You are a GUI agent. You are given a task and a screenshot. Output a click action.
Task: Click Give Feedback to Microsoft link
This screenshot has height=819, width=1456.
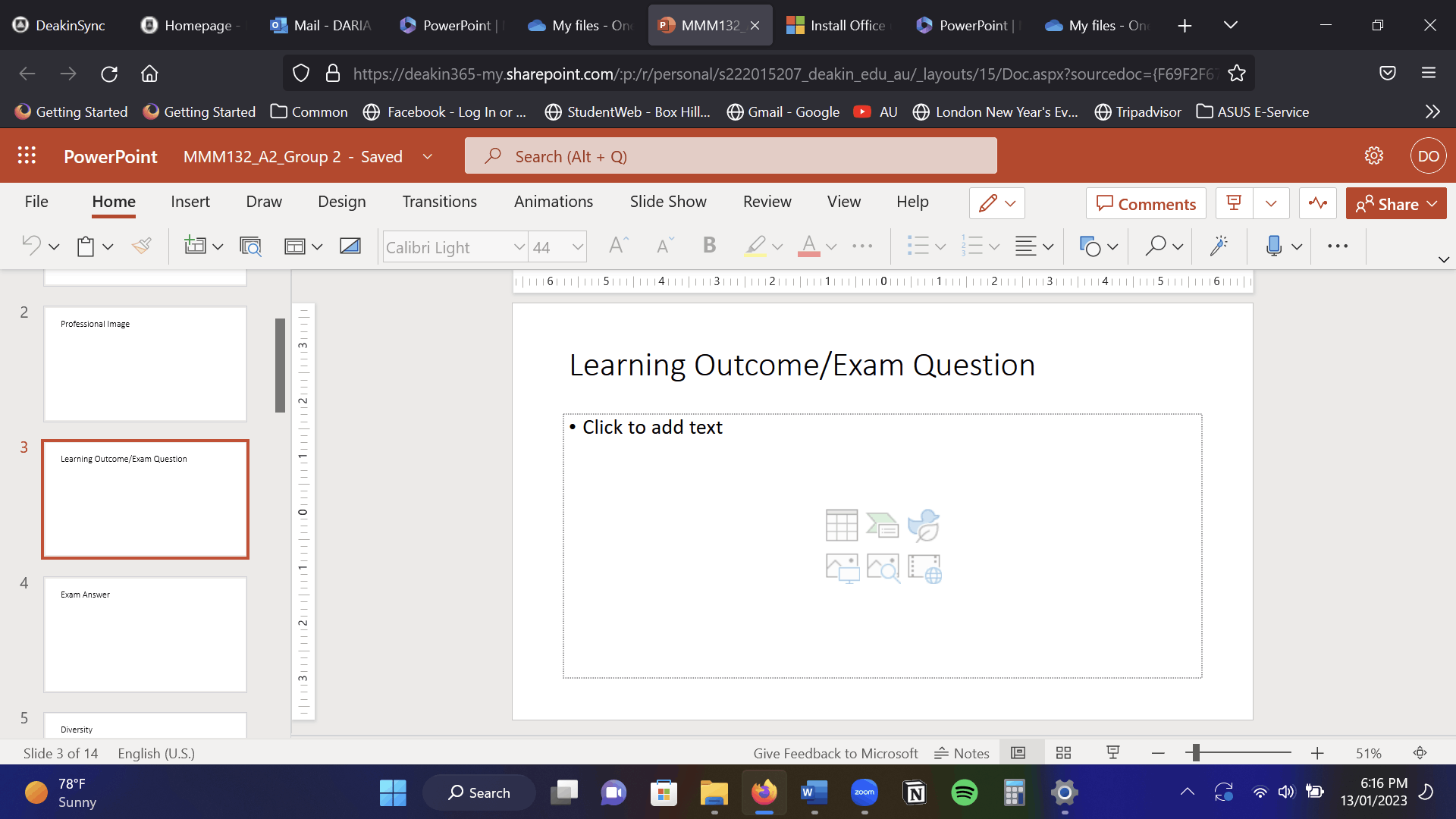tap(835, 753)
